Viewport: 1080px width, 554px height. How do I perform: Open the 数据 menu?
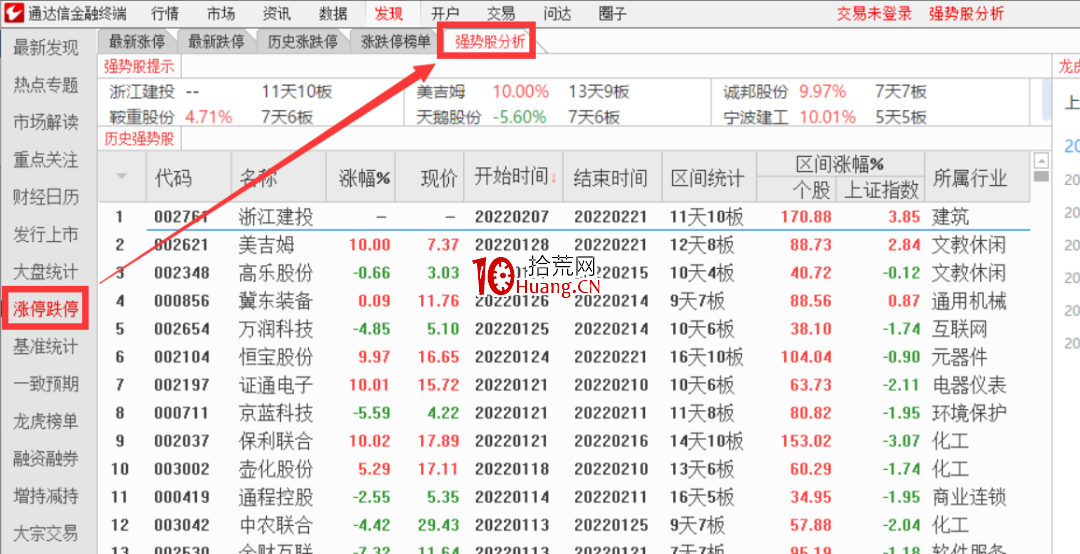click(333, 13)
